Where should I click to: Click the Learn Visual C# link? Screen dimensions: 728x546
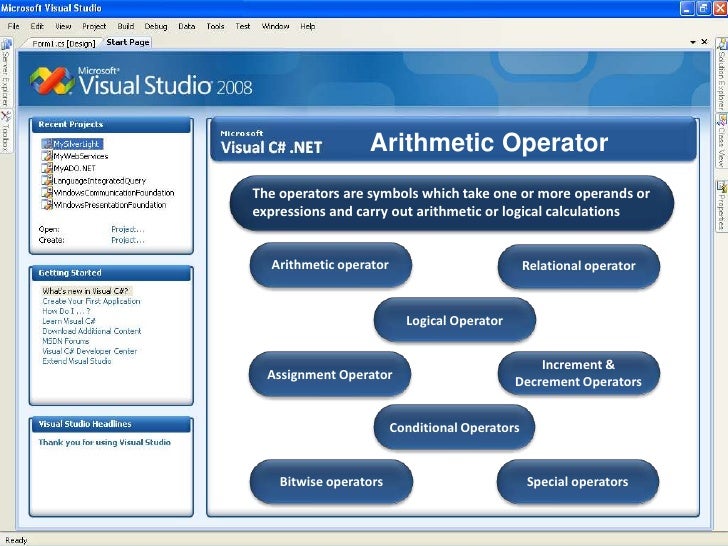point(69,321)
